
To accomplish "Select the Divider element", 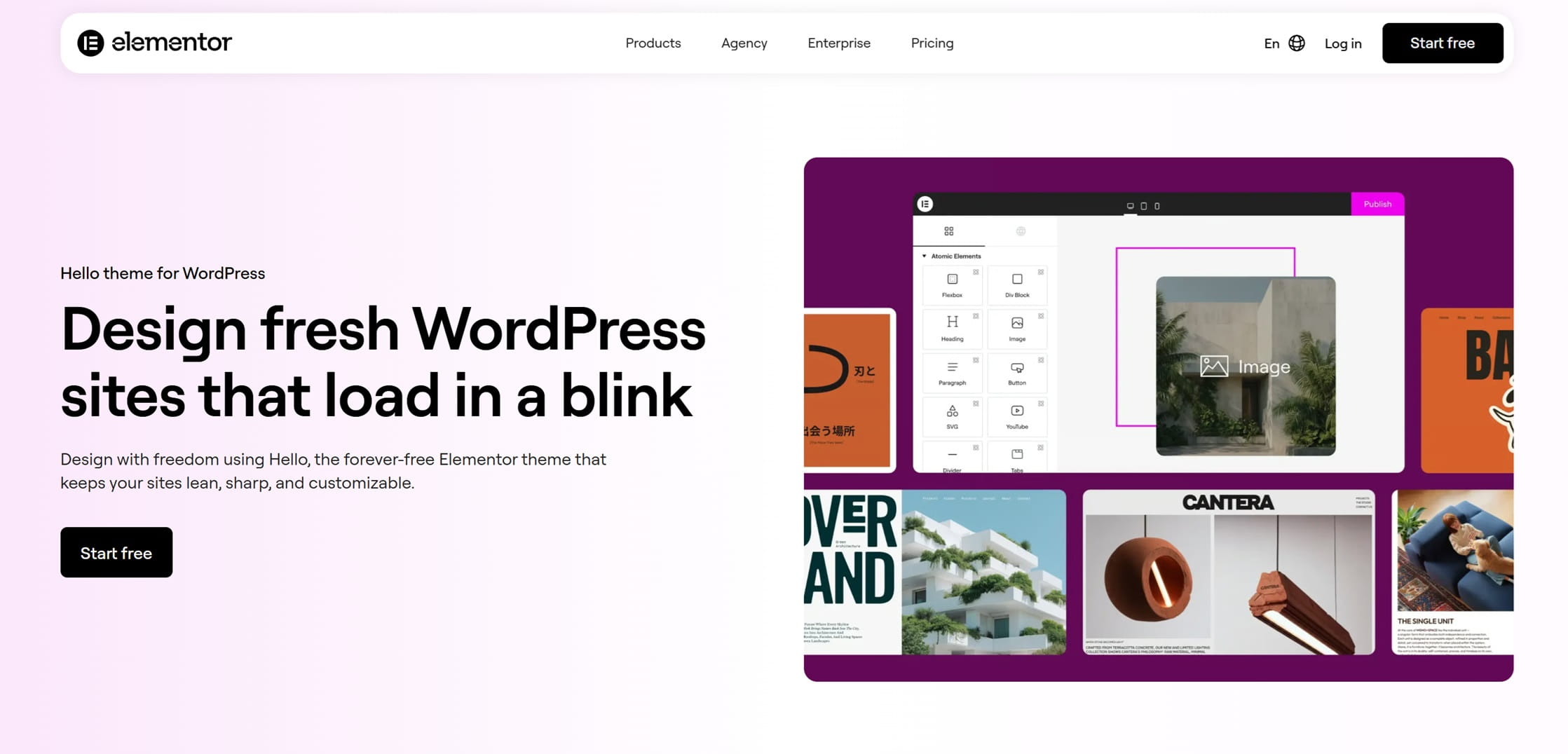I will (952, 457).
